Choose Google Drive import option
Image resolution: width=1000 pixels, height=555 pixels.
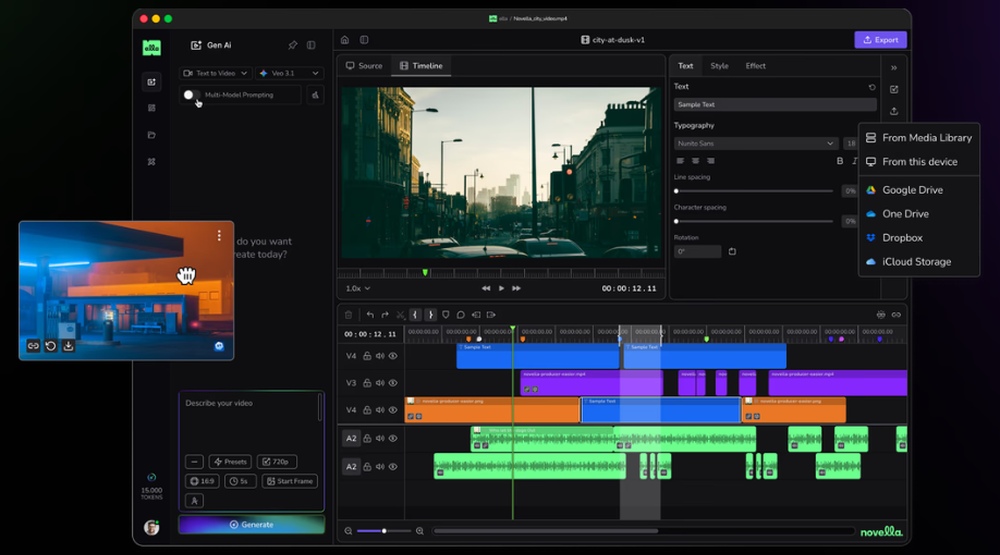click(919, 190)
